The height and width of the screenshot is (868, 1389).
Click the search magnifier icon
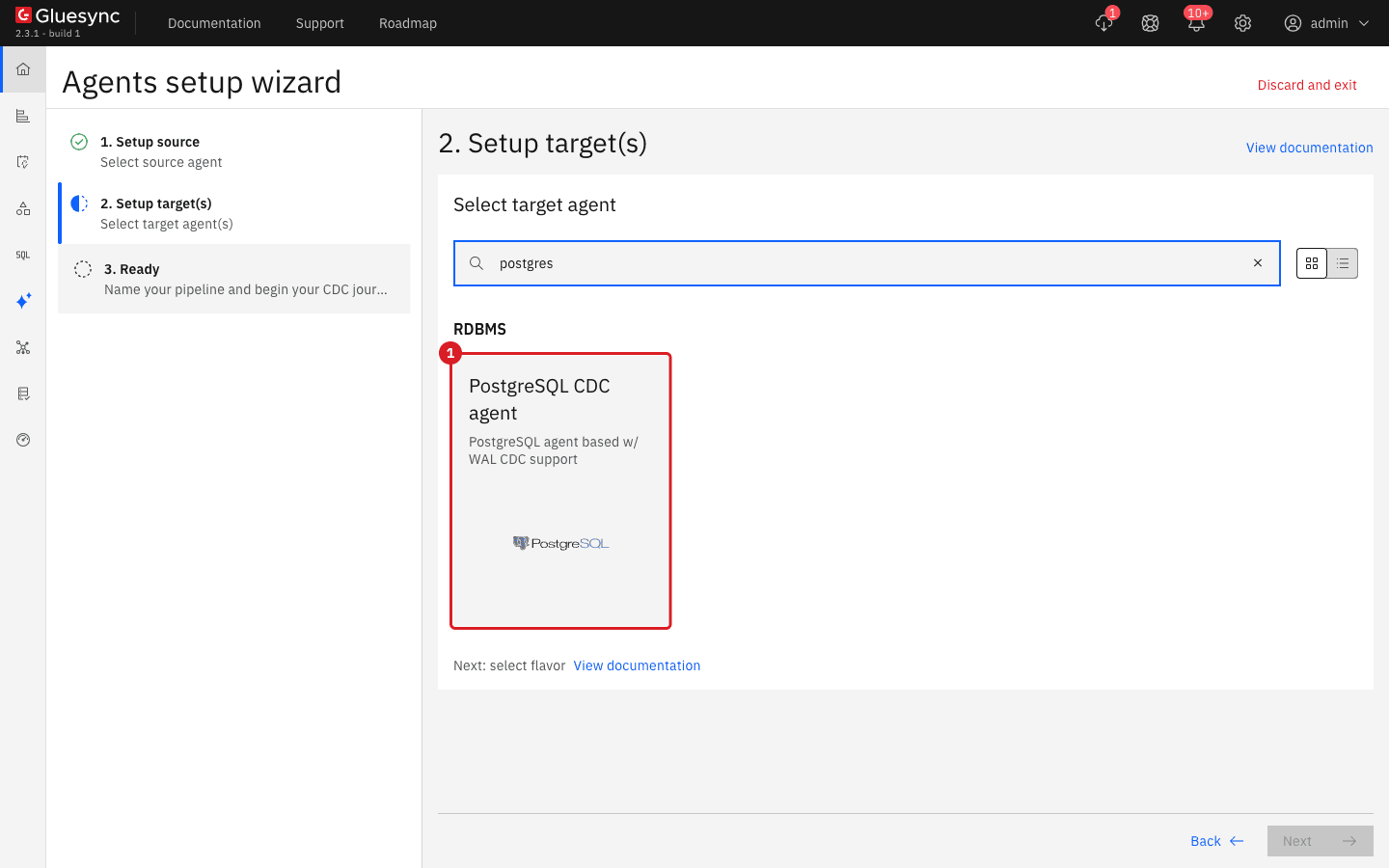tap(477, 263)
